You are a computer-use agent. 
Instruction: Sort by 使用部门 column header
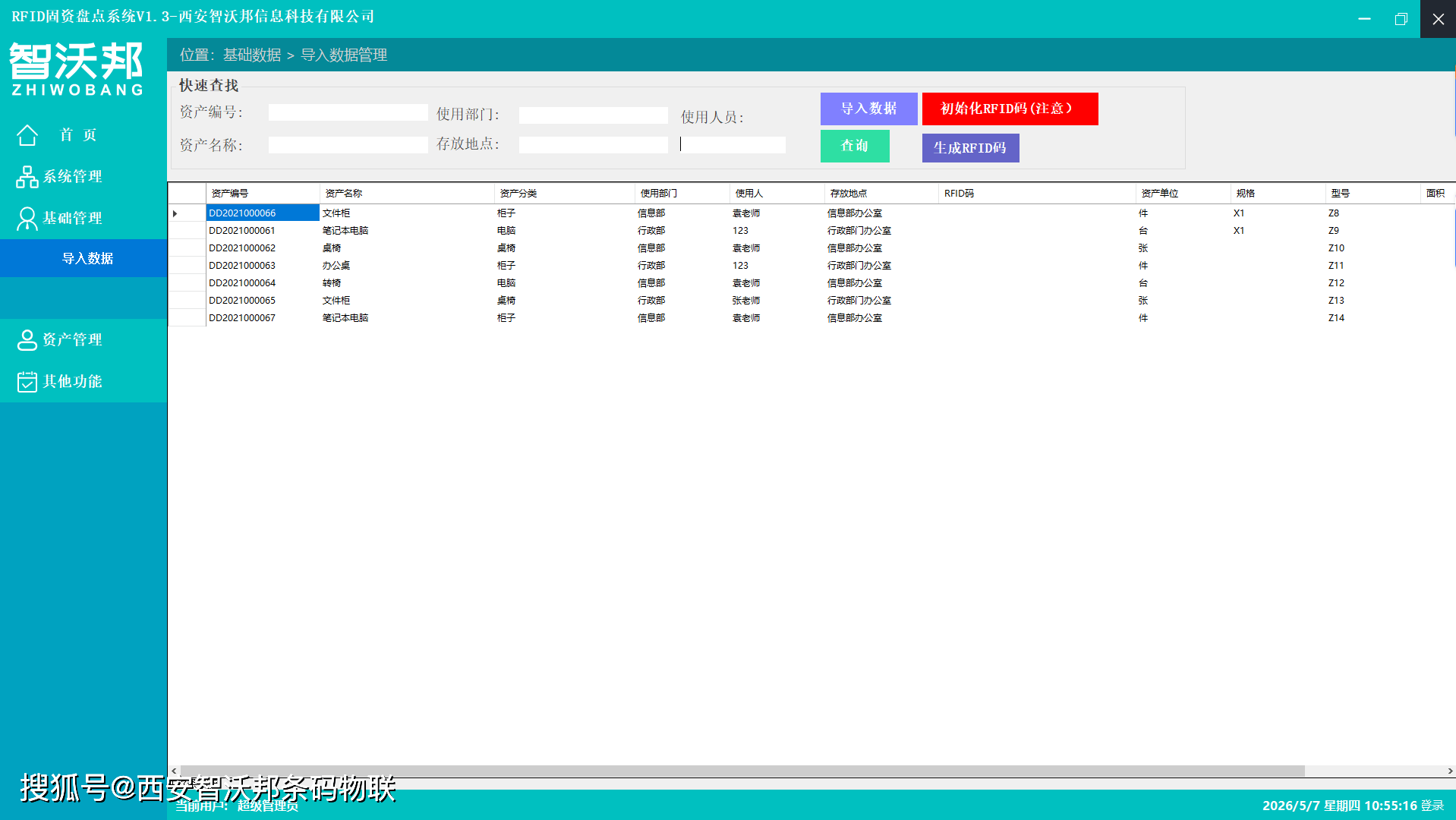pos(682,194)
